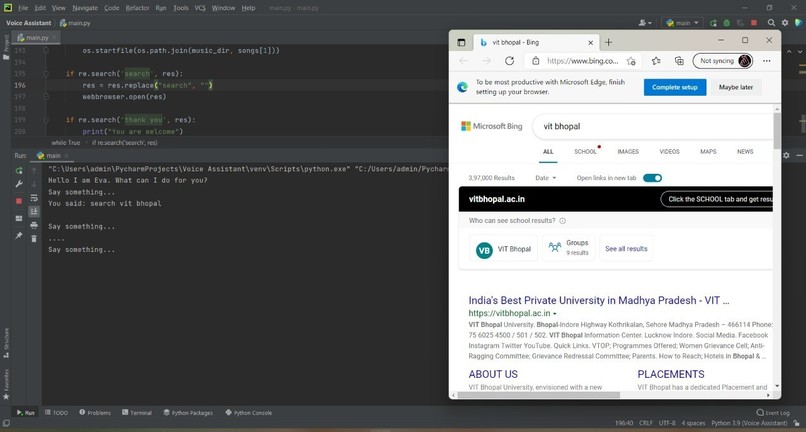Clear console output with trash icon
Screen dimensions: 806x432
tap(34, 239)
